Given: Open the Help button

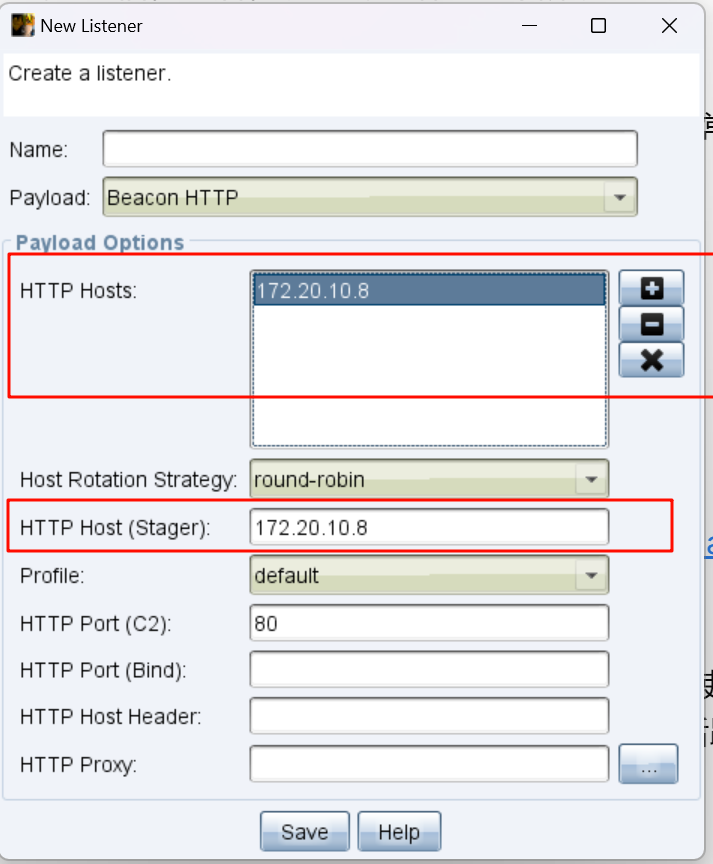Looking at the screenshot, I should [x=399, y=832].
